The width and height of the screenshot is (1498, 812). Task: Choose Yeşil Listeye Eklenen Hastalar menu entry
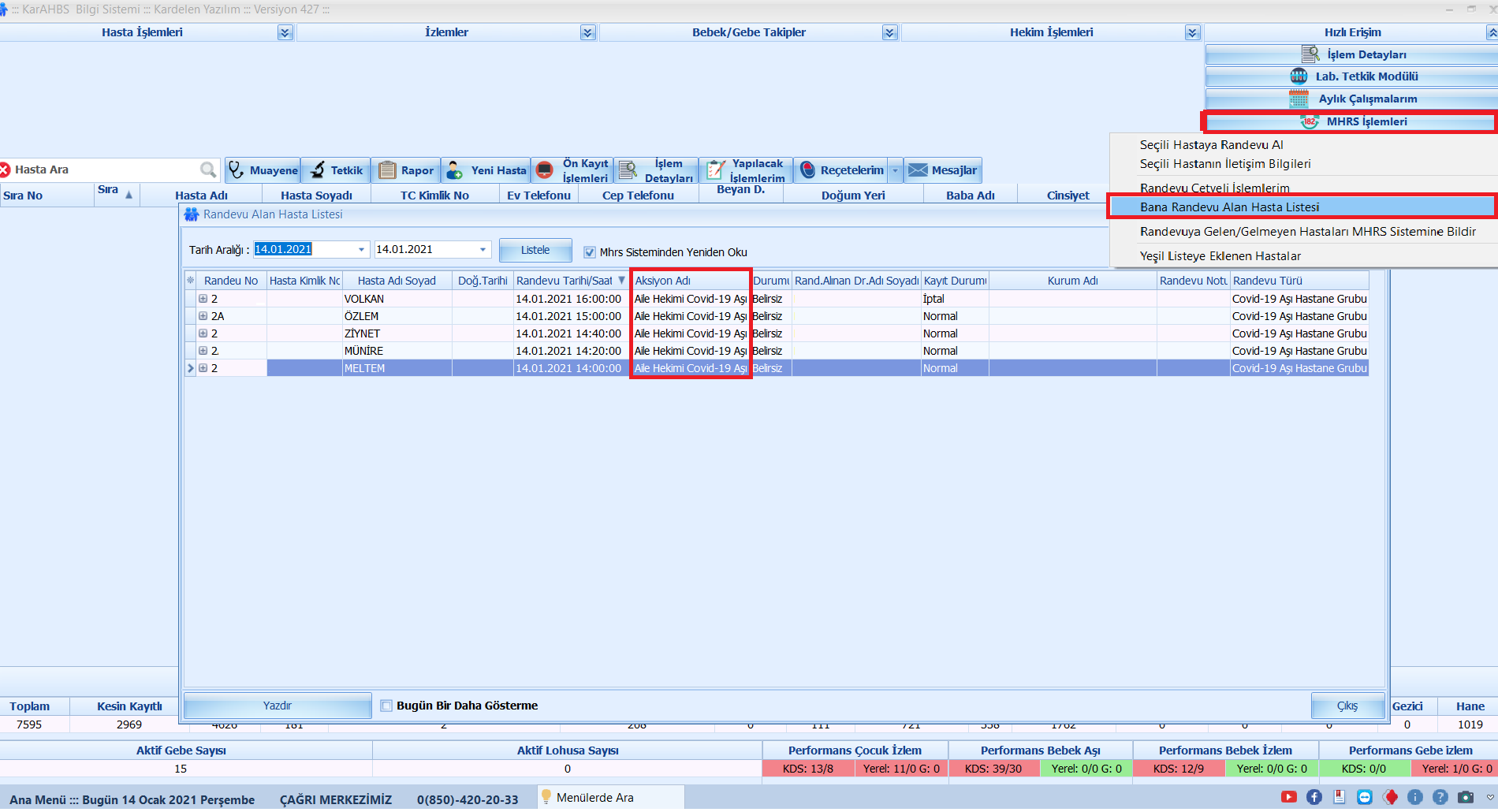1220,256
